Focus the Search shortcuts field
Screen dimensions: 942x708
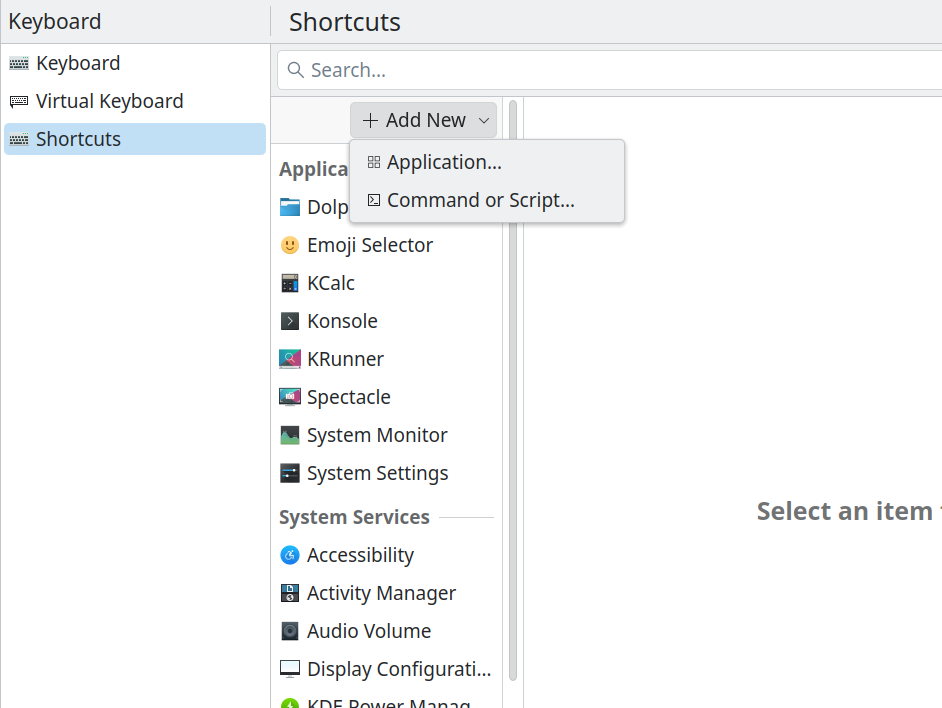tap(609, 70)
